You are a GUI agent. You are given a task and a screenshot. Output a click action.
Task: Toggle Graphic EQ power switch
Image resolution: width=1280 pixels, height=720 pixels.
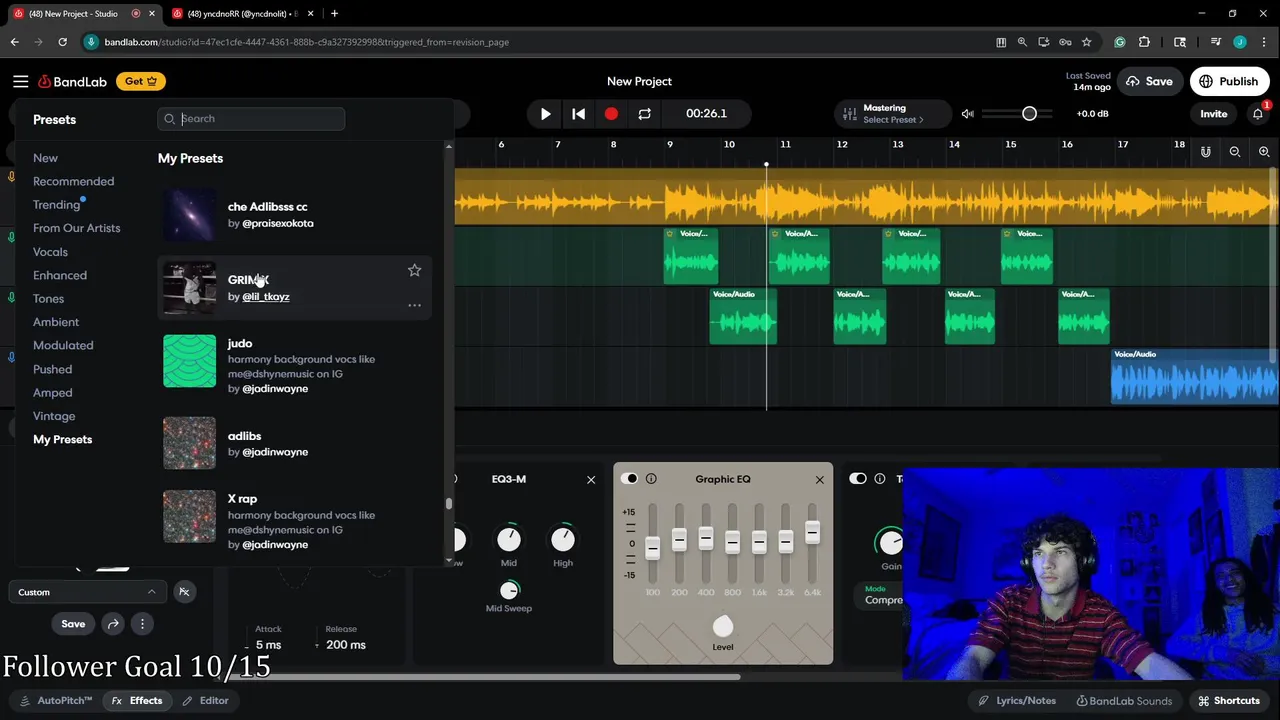(629, 479)
